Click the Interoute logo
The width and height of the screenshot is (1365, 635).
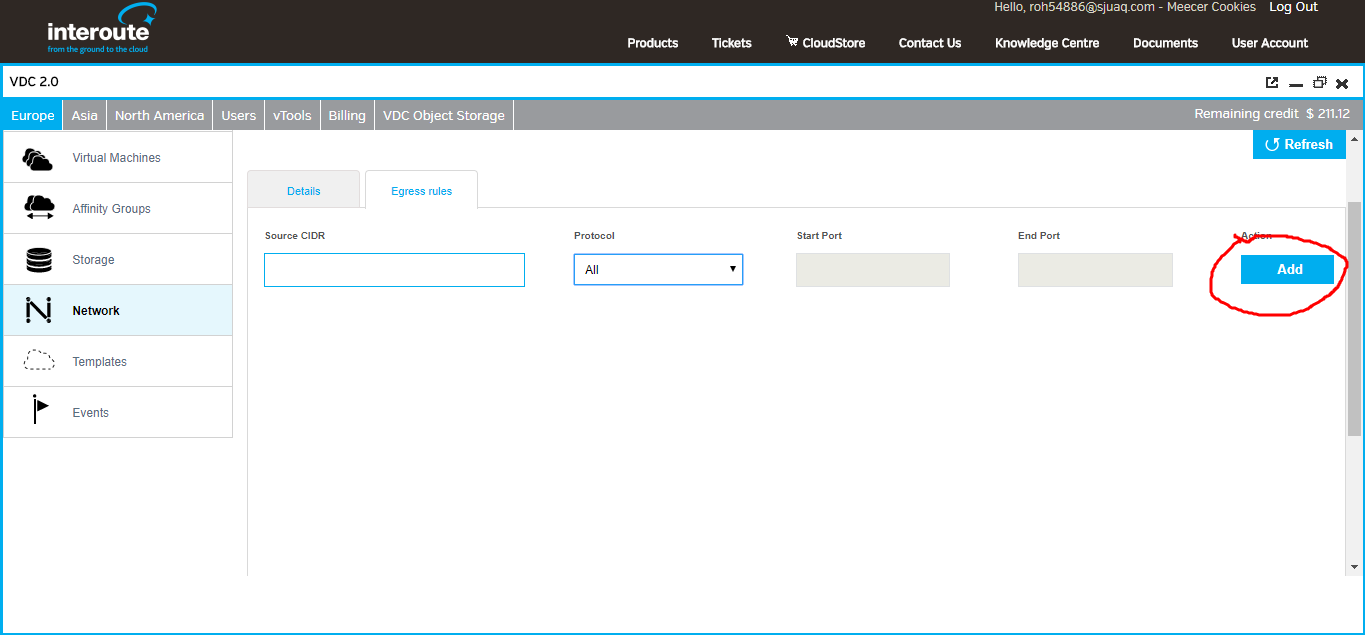[x=102, y=30]
